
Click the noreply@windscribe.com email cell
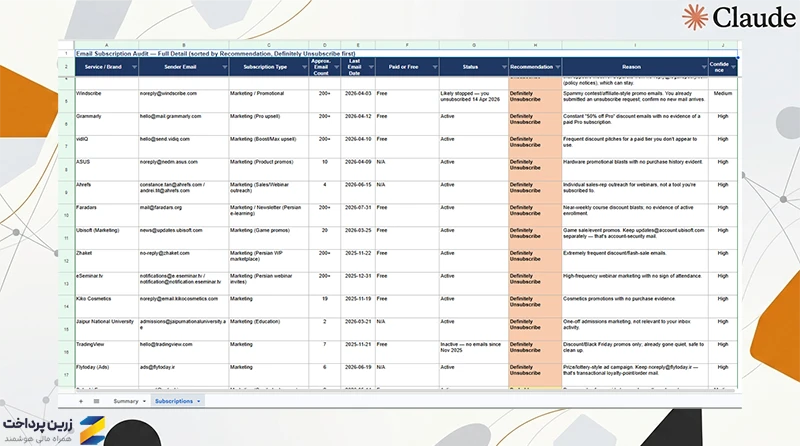pyautogui.click(x=184, y=101)
